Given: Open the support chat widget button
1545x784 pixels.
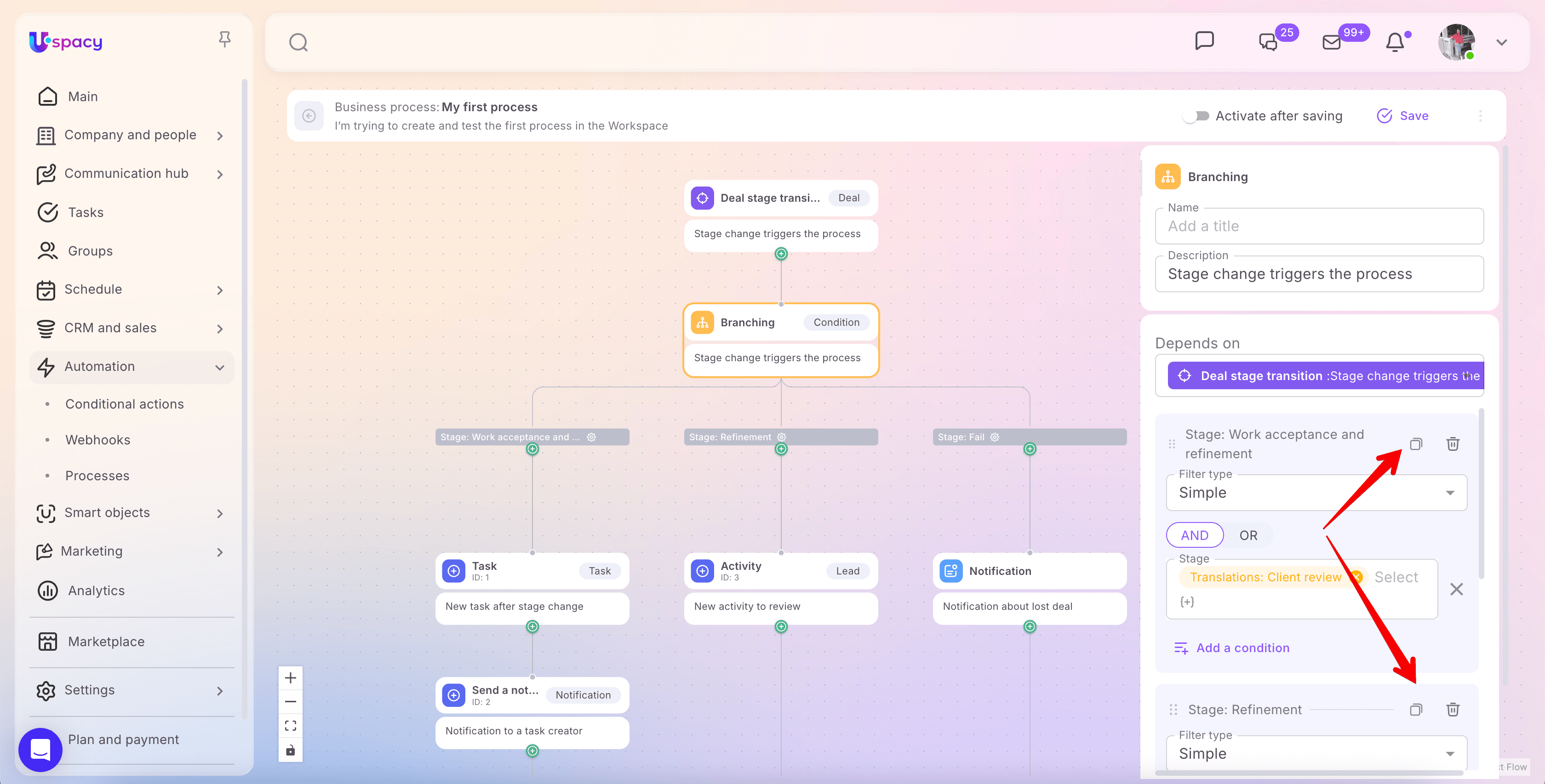Looking at the screenshot, I should [x=40, y=749].
